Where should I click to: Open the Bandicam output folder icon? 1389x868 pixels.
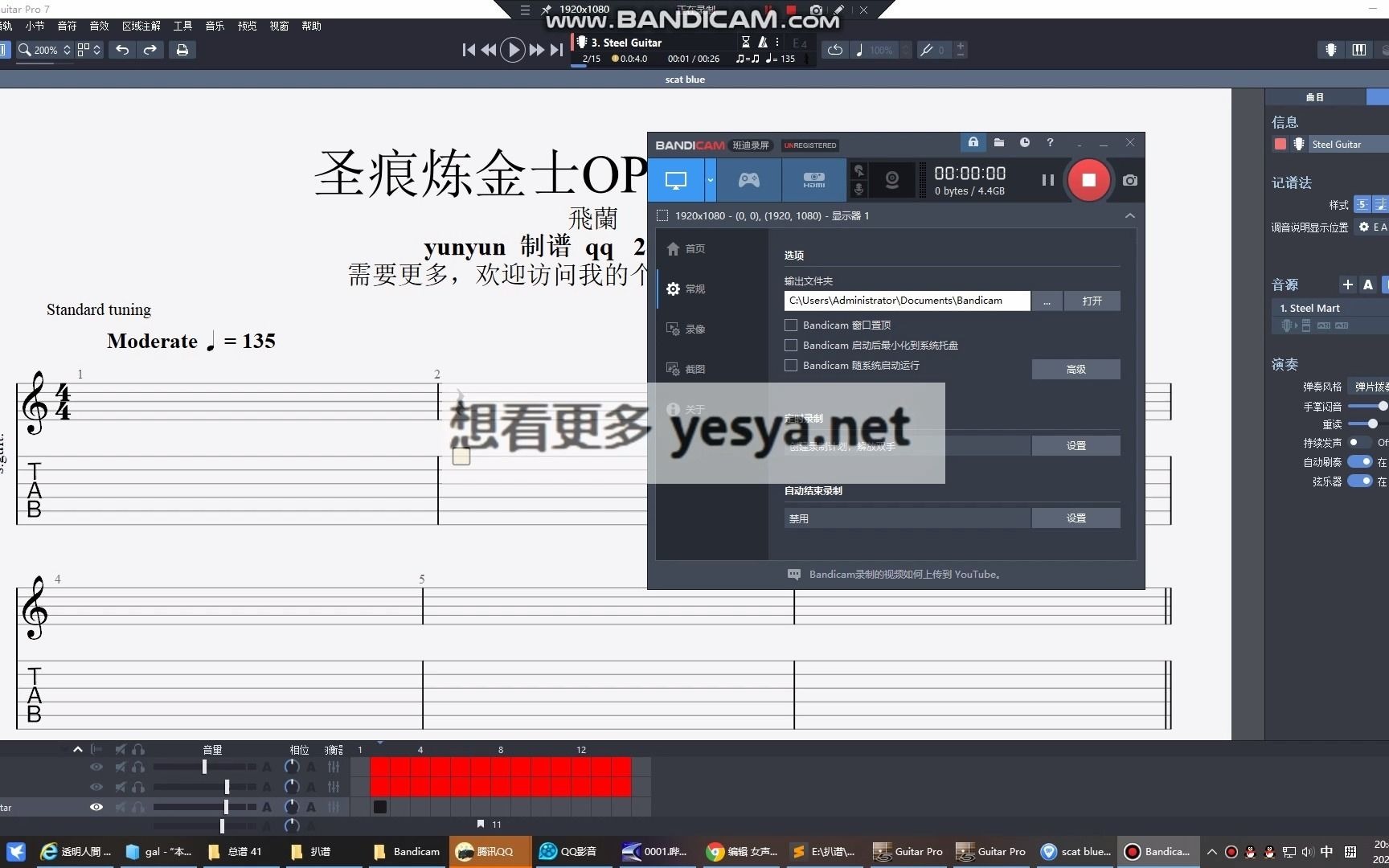999,142
